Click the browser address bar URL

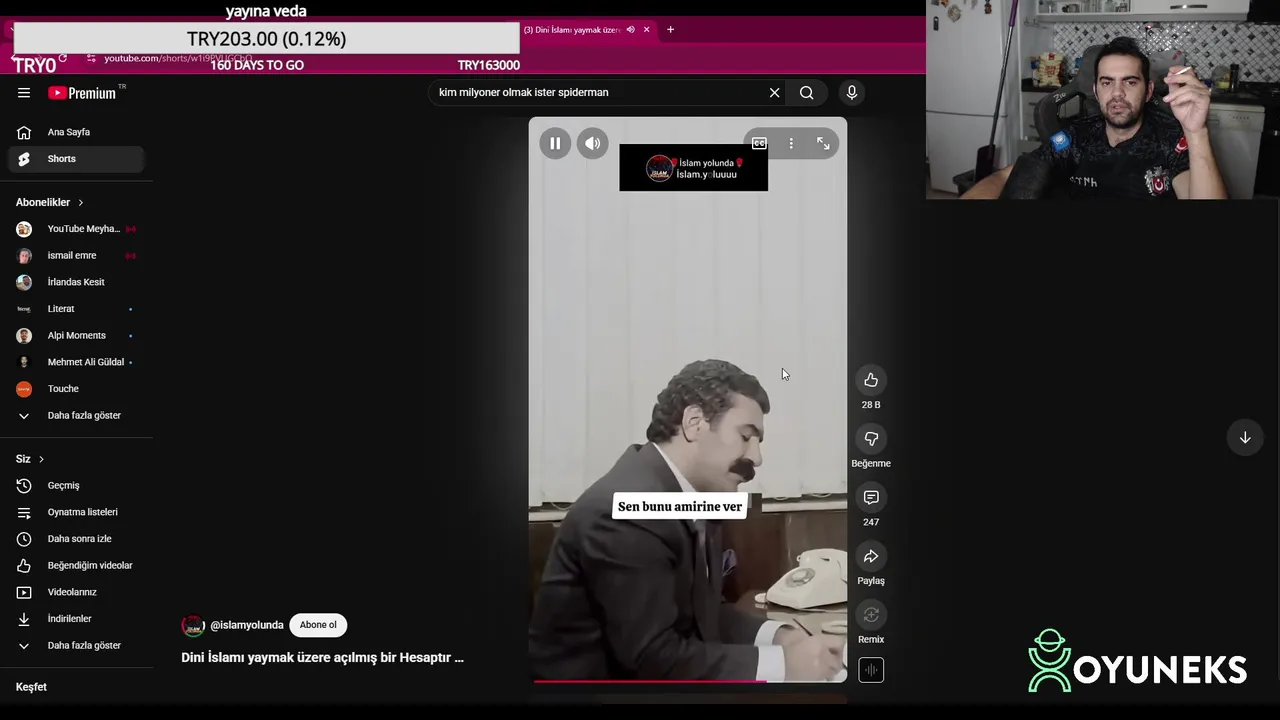click(x=178, y=58)
